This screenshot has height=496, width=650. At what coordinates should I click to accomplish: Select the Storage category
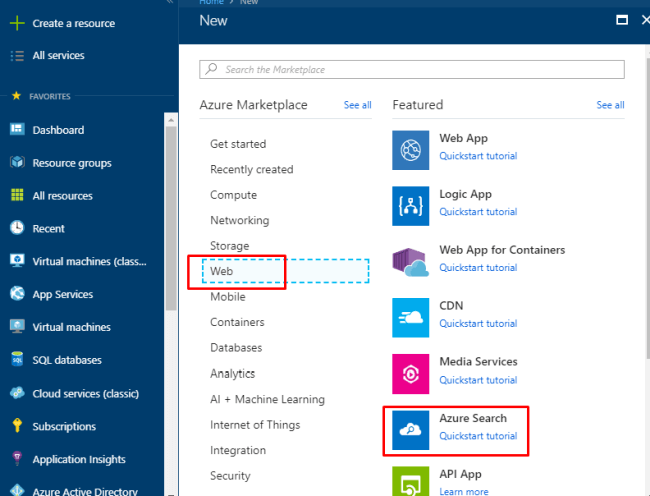tap(230, 246)
